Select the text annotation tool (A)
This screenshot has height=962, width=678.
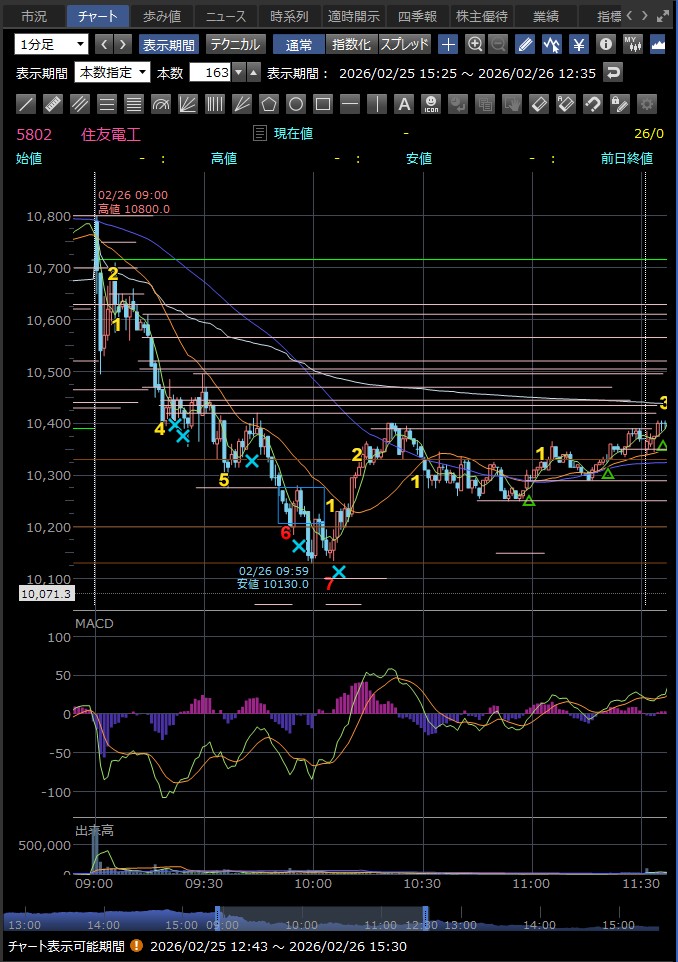403,104
